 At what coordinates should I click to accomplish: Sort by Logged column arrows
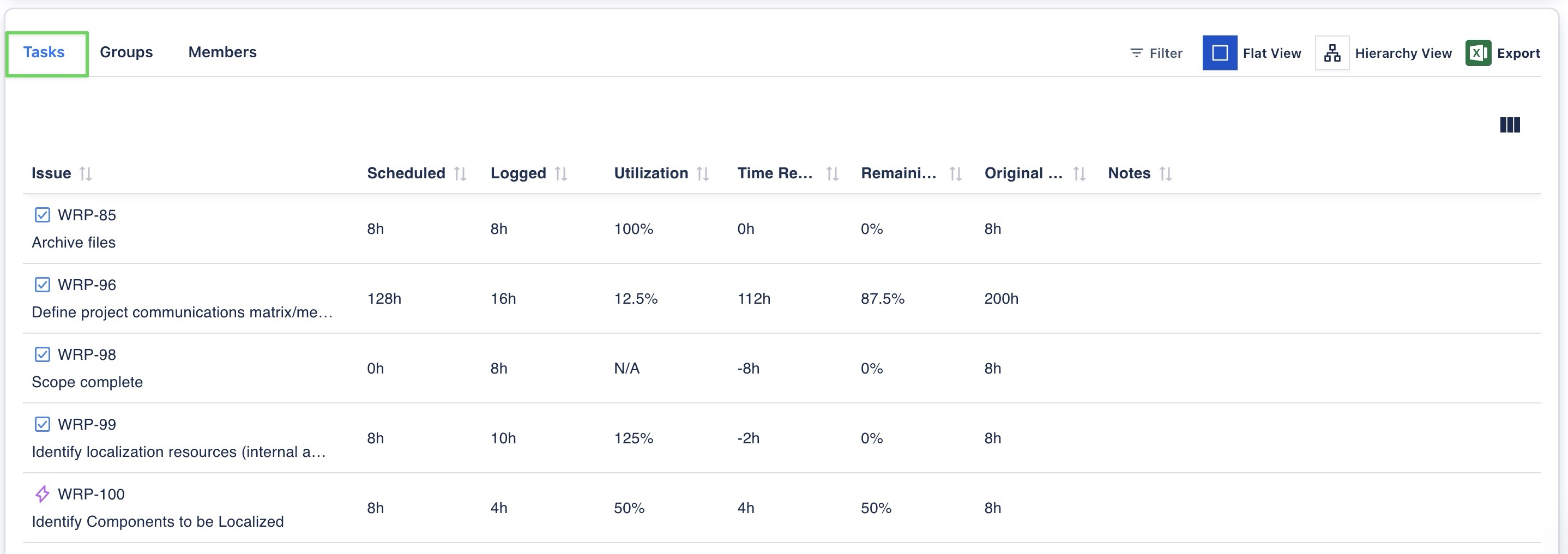coord(561,174)
